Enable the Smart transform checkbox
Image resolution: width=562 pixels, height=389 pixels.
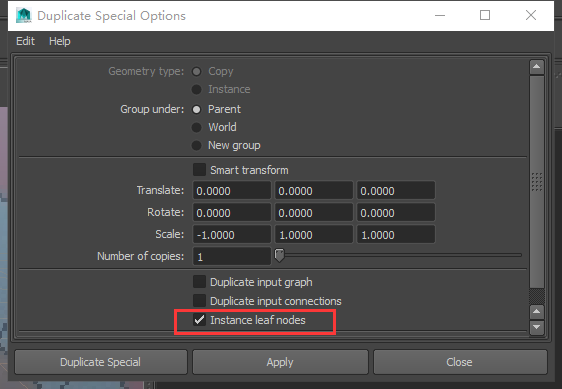point(199,170)
